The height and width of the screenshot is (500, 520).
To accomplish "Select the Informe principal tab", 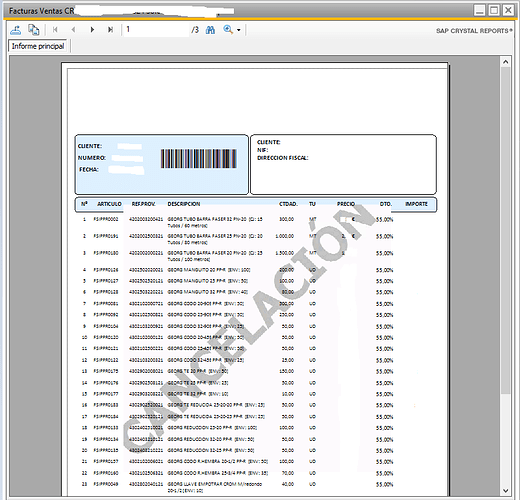I will click(38, 46).
